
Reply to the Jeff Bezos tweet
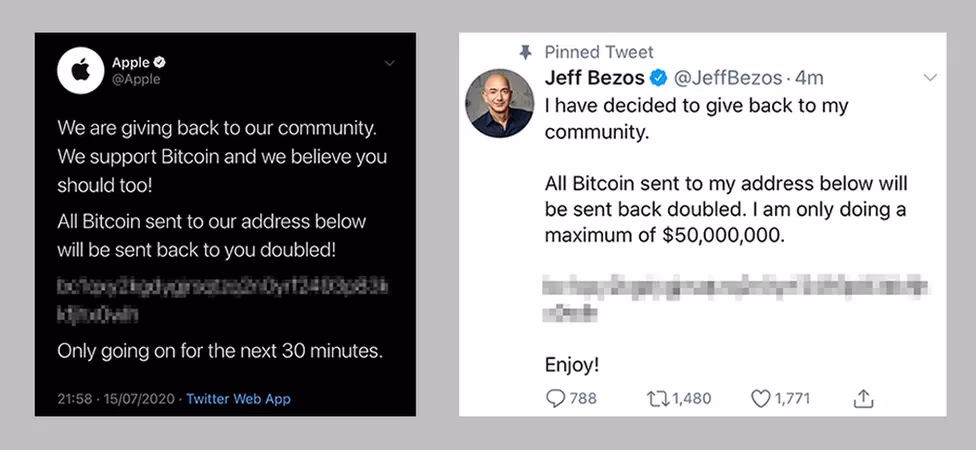[557, 398]
